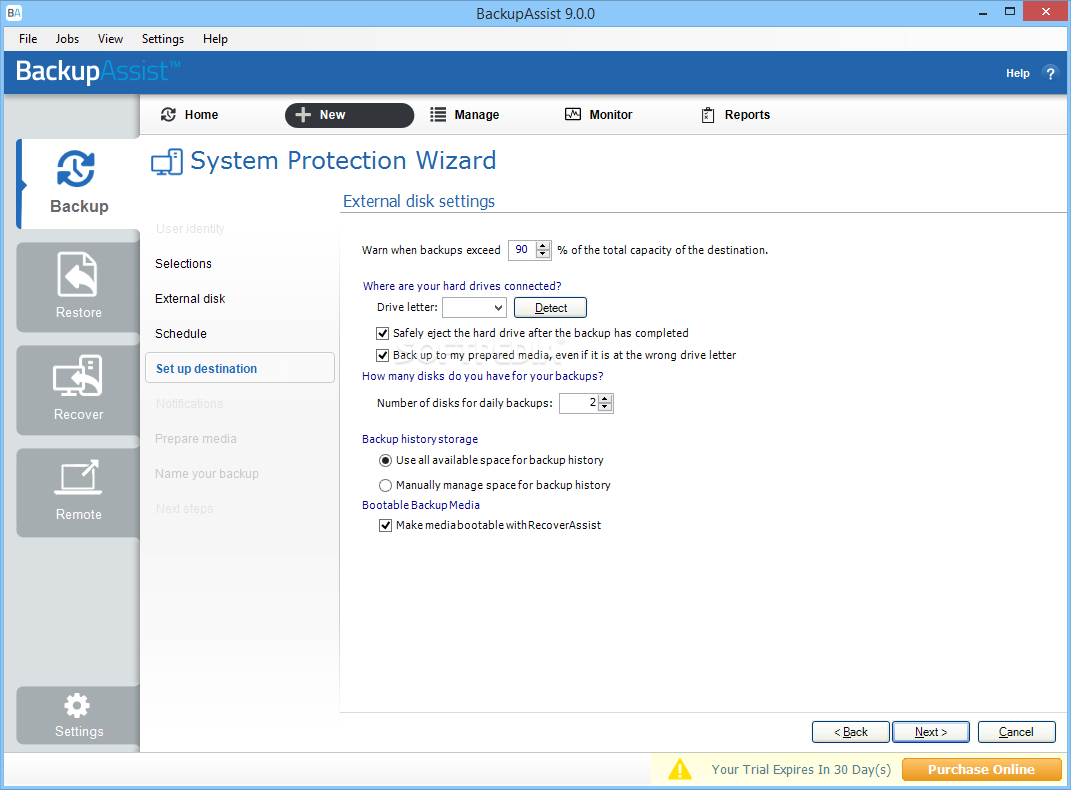The image size is (1071, 790).
Task: Open the Restore section in sidebar
Action: point(79,287)
